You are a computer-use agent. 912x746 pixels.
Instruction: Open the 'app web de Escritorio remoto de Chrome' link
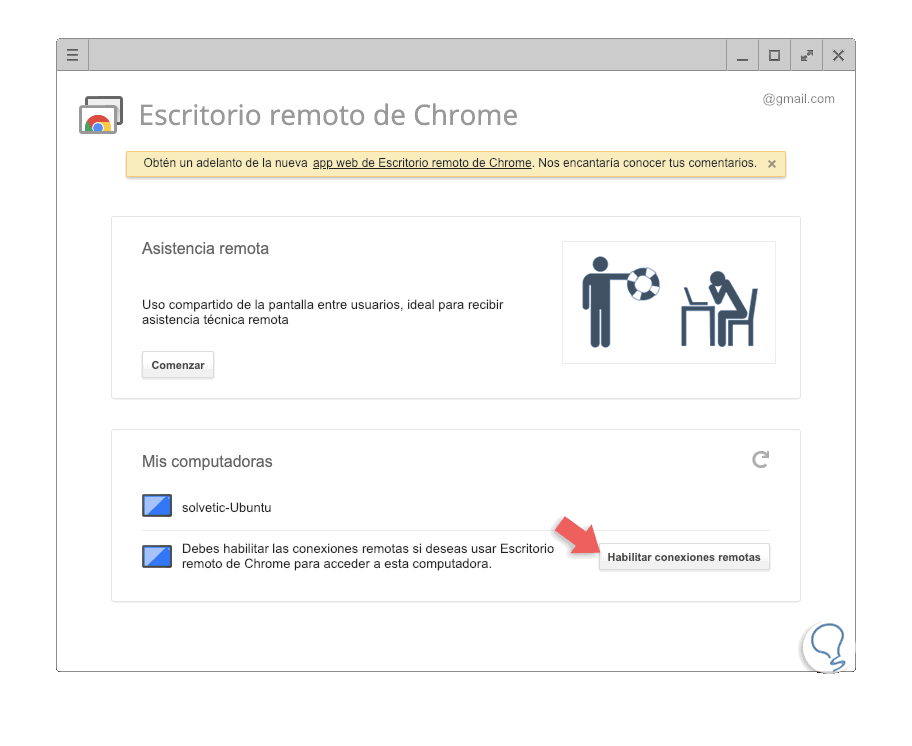[x=422, y=163]
